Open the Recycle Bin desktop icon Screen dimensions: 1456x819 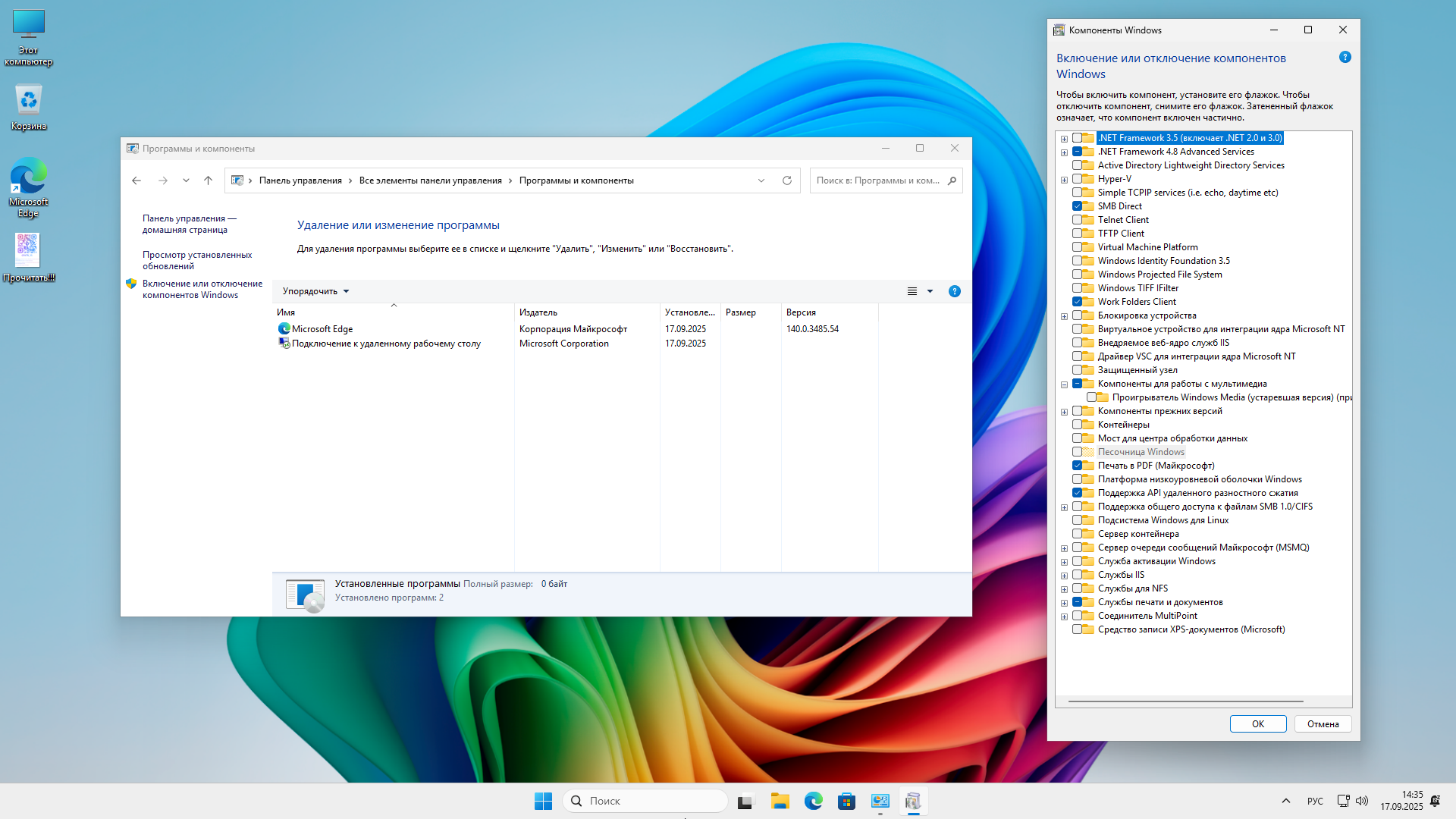29,107
